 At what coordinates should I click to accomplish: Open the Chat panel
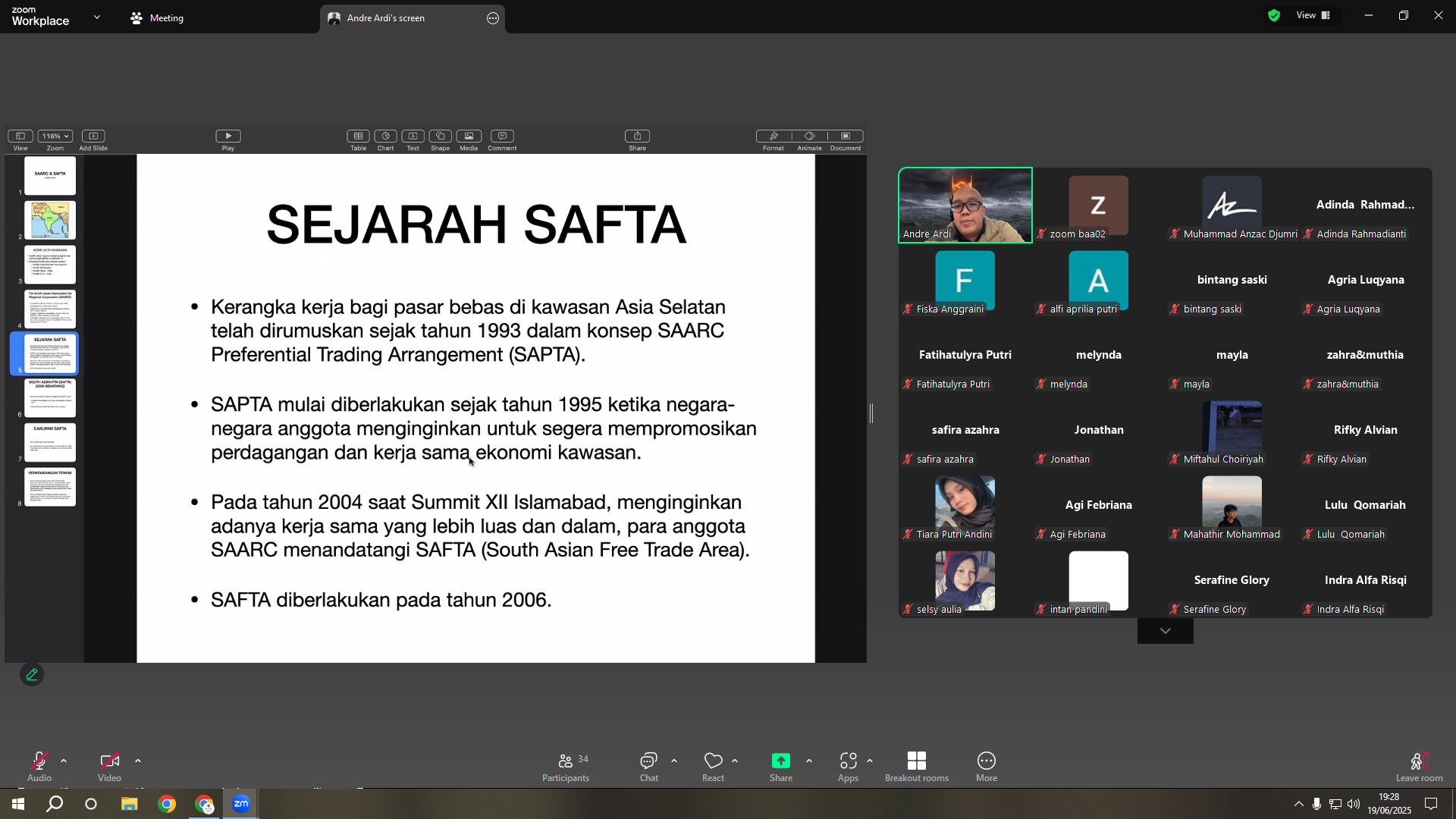(x=648, y=767)
